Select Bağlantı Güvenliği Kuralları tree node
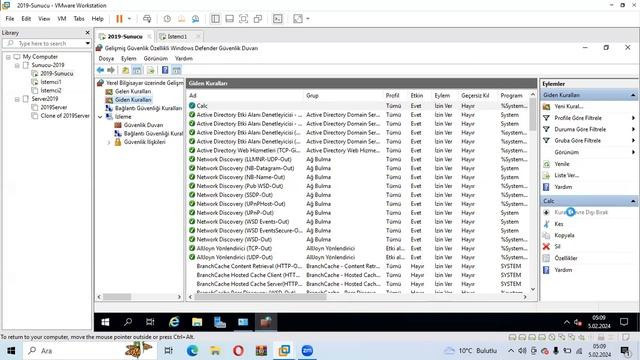Viewport: 640px width, 360px height. coord(148,108)
